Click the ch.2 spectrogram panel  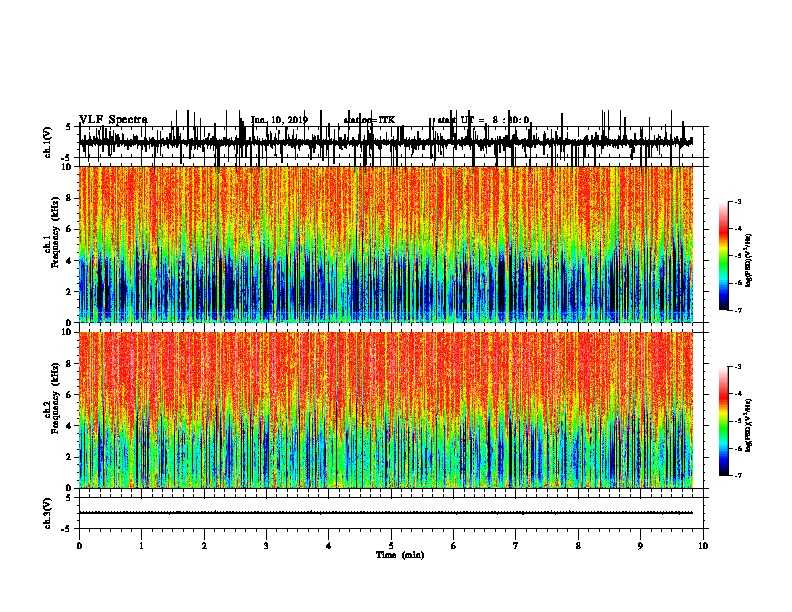pos(386,410)
